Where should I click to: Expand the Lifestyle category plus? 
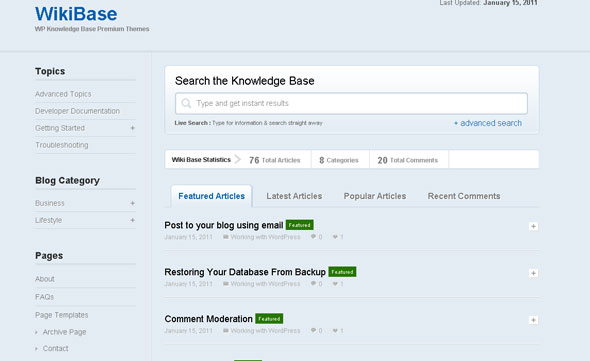coord(132,220)
